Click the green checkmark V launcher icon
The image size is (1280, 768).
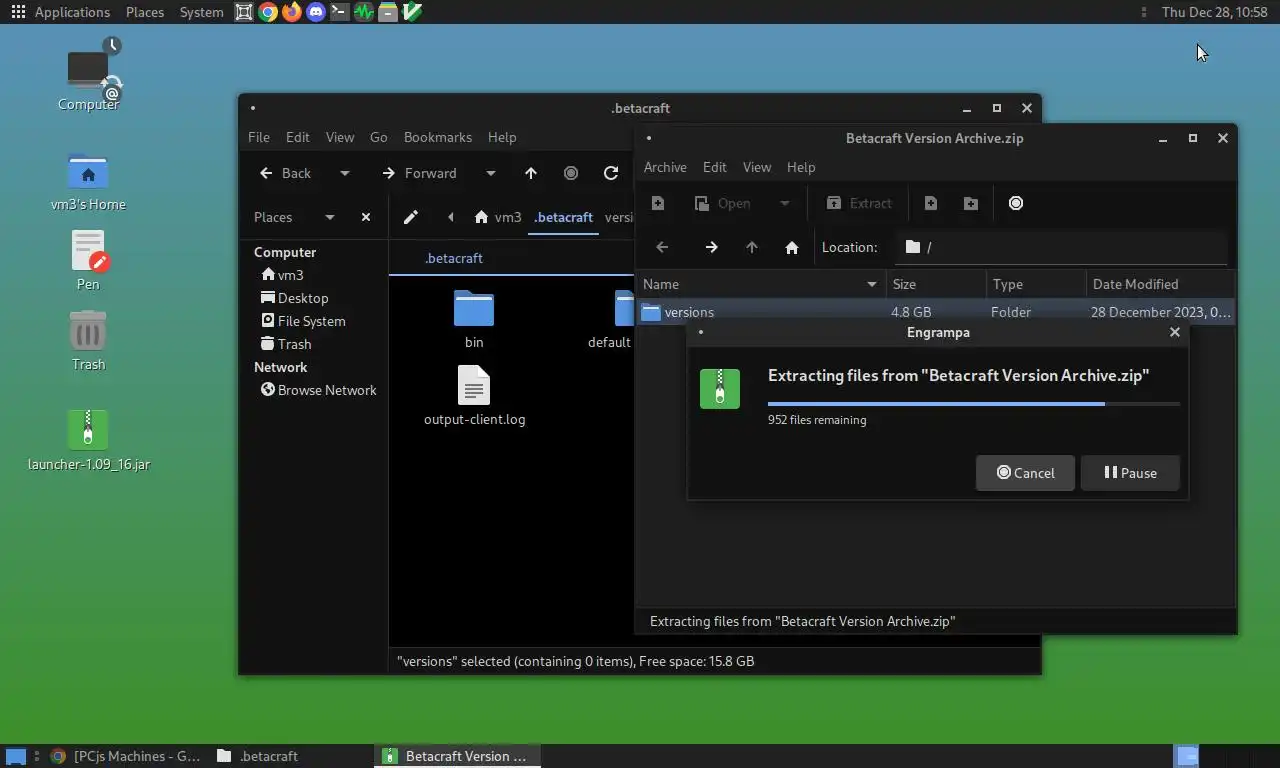[412, 12]
